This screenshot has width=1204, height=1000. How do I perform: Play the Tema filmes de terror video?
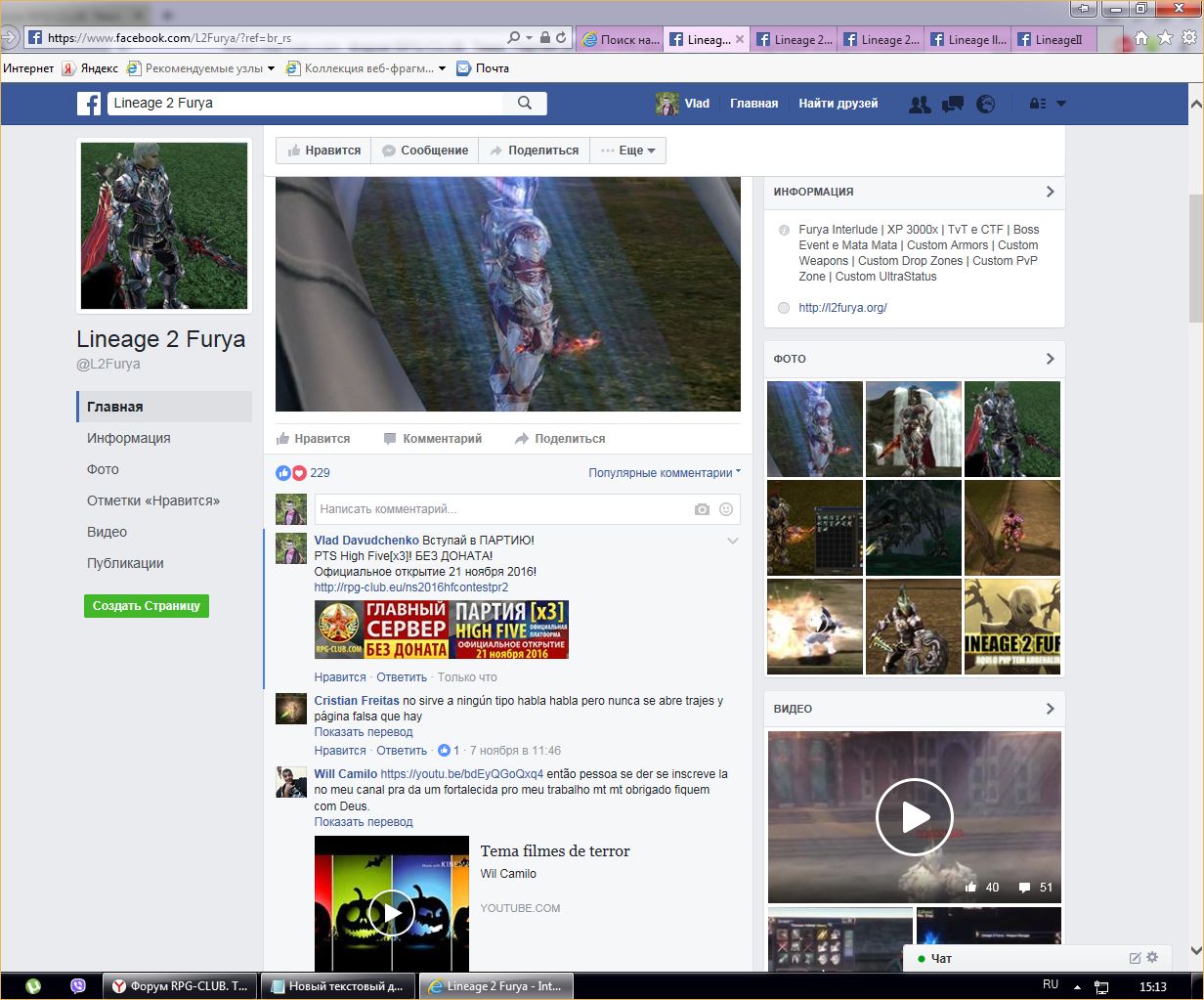pos(392,913)
